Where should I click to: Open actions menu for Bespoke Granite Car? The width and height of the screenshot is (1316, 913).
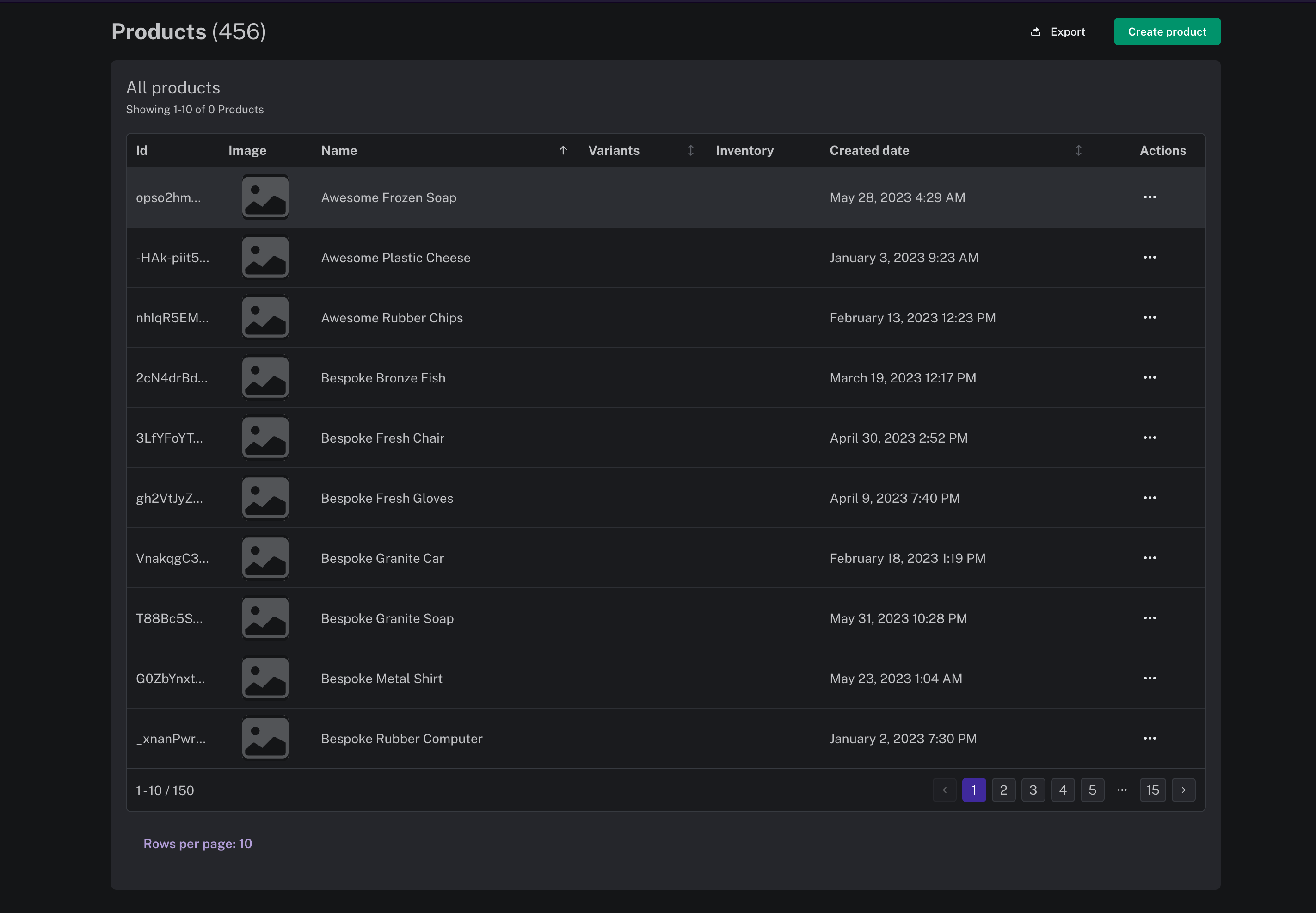1150,558
